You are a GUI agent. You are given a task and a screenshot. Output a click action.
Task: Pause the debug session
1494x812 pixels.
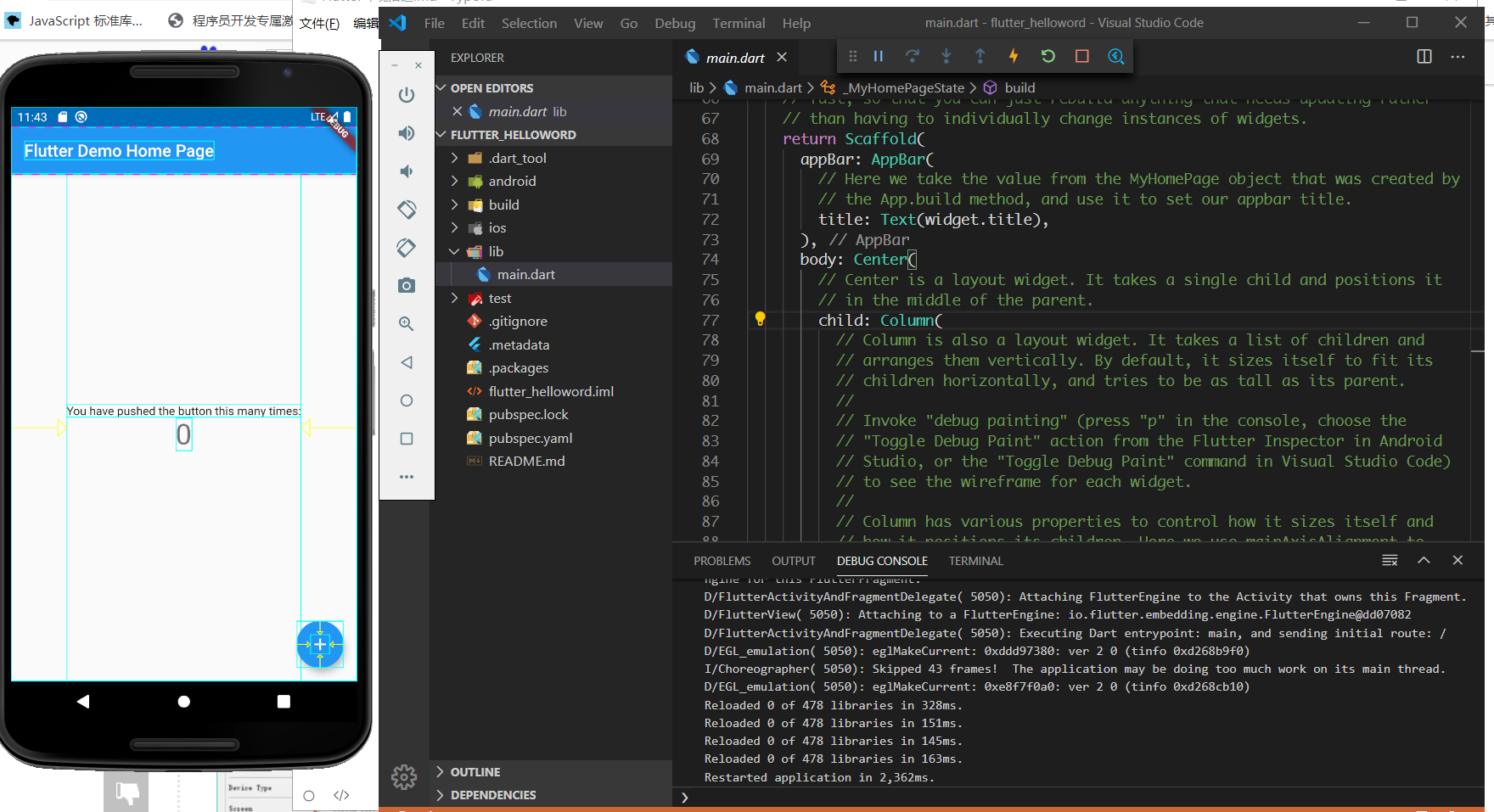click(x=879, y=56)
